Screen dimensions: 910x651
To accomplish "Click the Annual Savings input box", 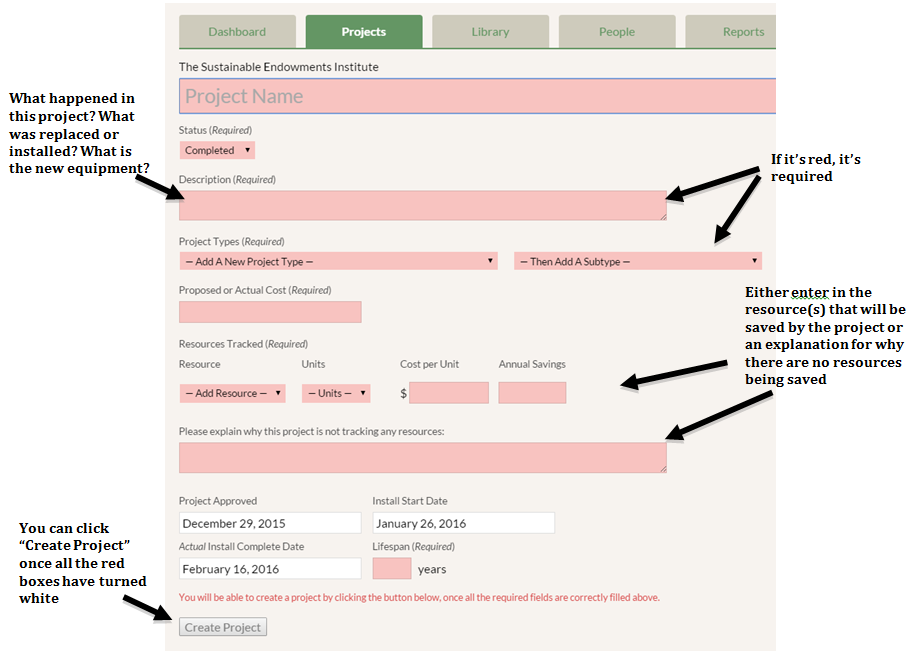I will pos(532,393).
